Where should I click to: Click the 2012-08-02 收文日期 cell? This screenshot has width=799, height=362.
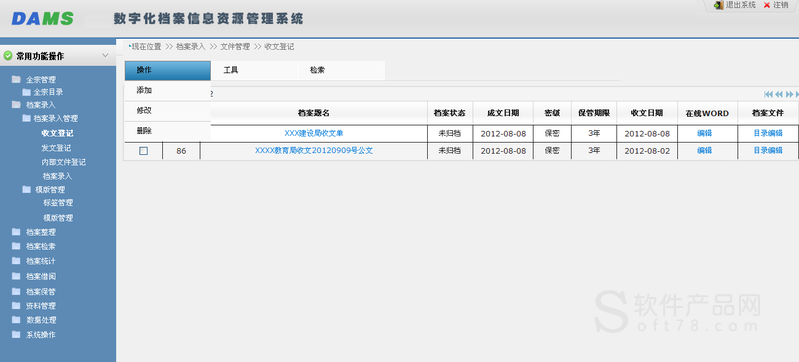click(x=647, y=151)
